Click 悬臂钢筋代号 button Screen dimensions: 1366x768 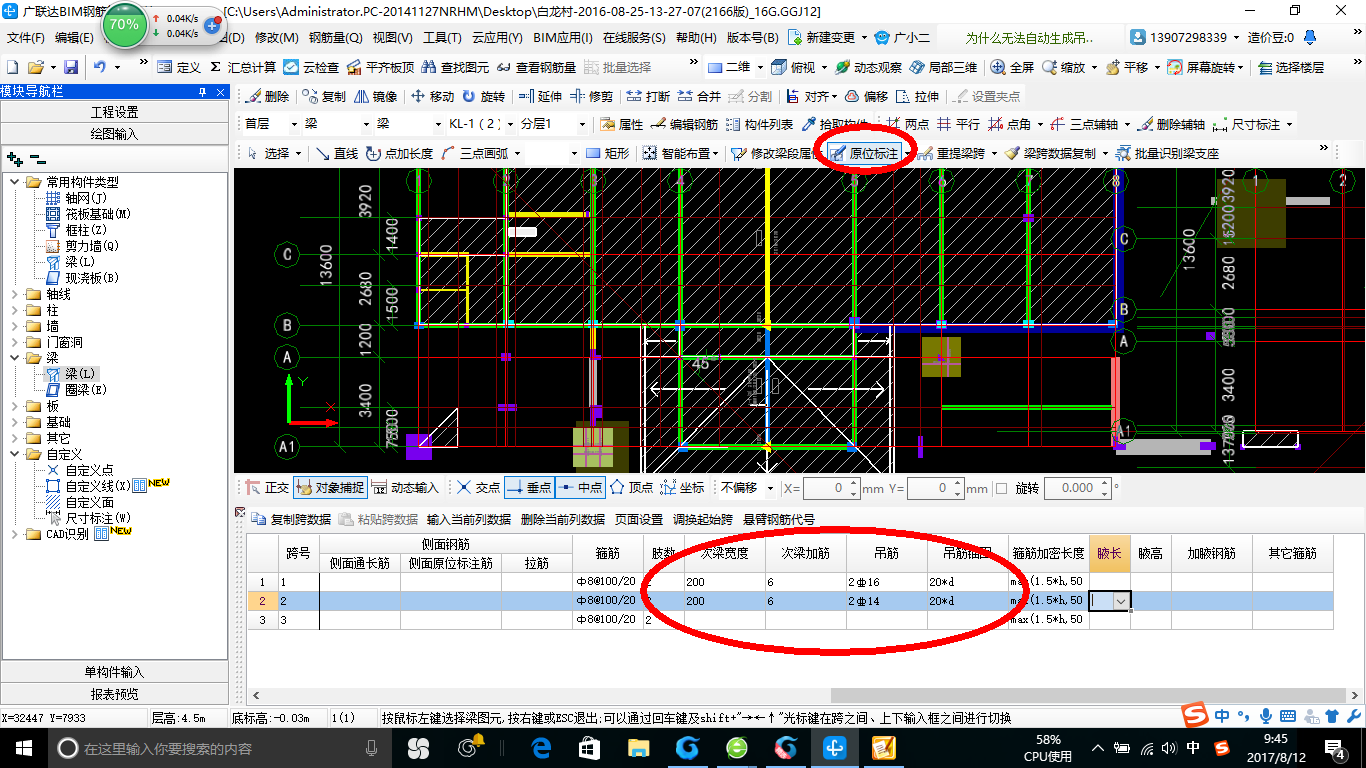pyautogui.click(x=779, y=520)
